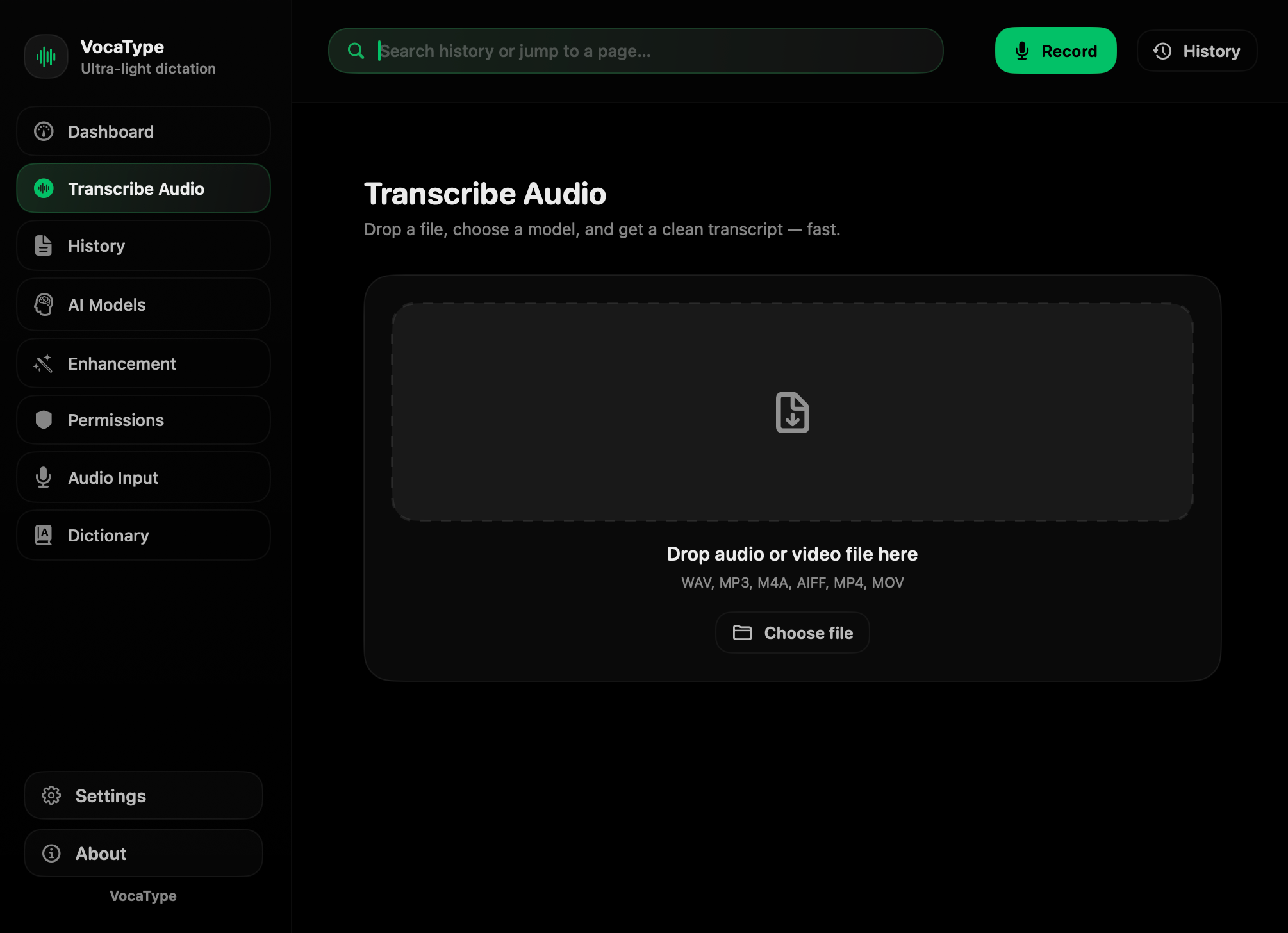The width and height of the screenshot is (1288, 933).
Task: Click the VocaType waveform logo icon
Action: 46,57
